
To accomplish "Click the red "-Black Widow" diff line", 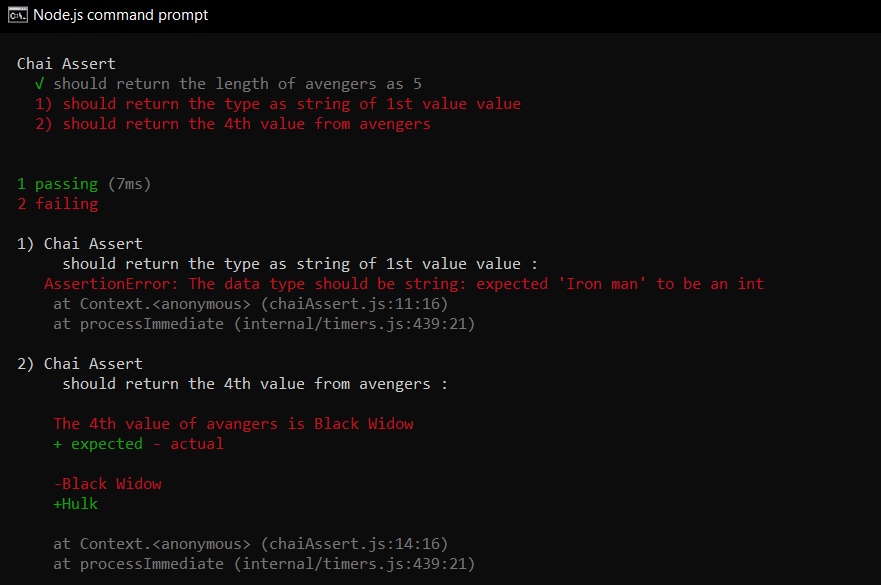I will coord(107,484).
